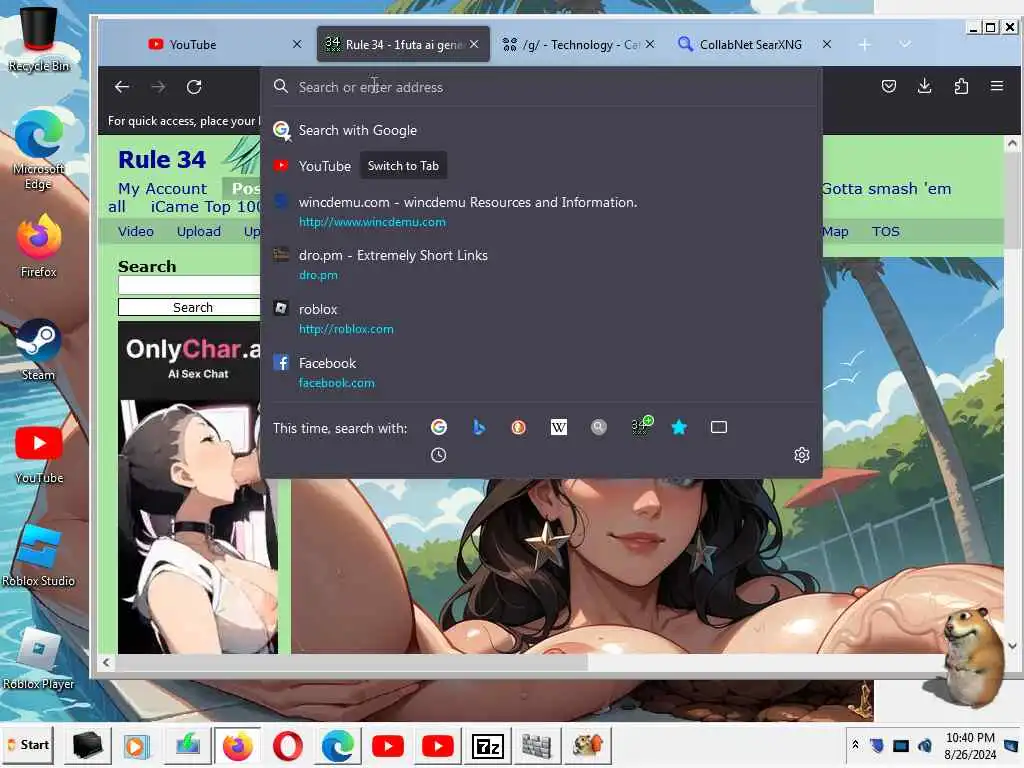Open the Firefox hamburger application menu
The image size is (1024, 768).
997,86
